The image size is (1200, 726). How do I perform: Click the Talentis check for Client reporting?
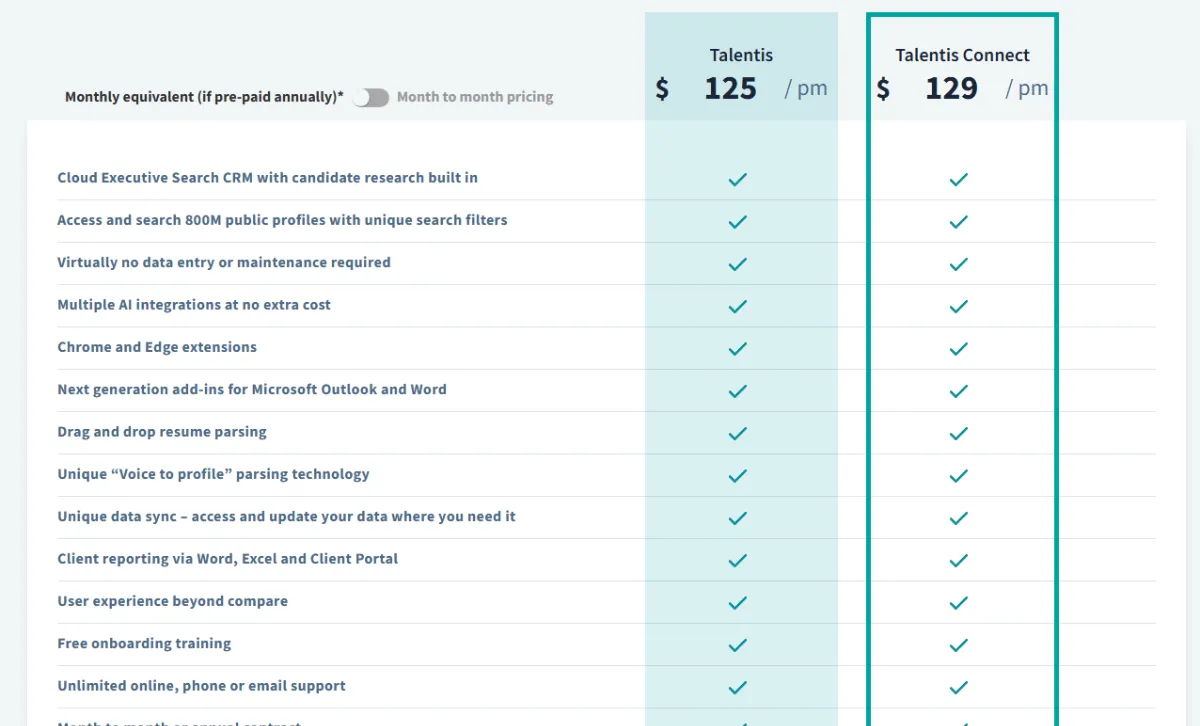[x=738, y=560]
